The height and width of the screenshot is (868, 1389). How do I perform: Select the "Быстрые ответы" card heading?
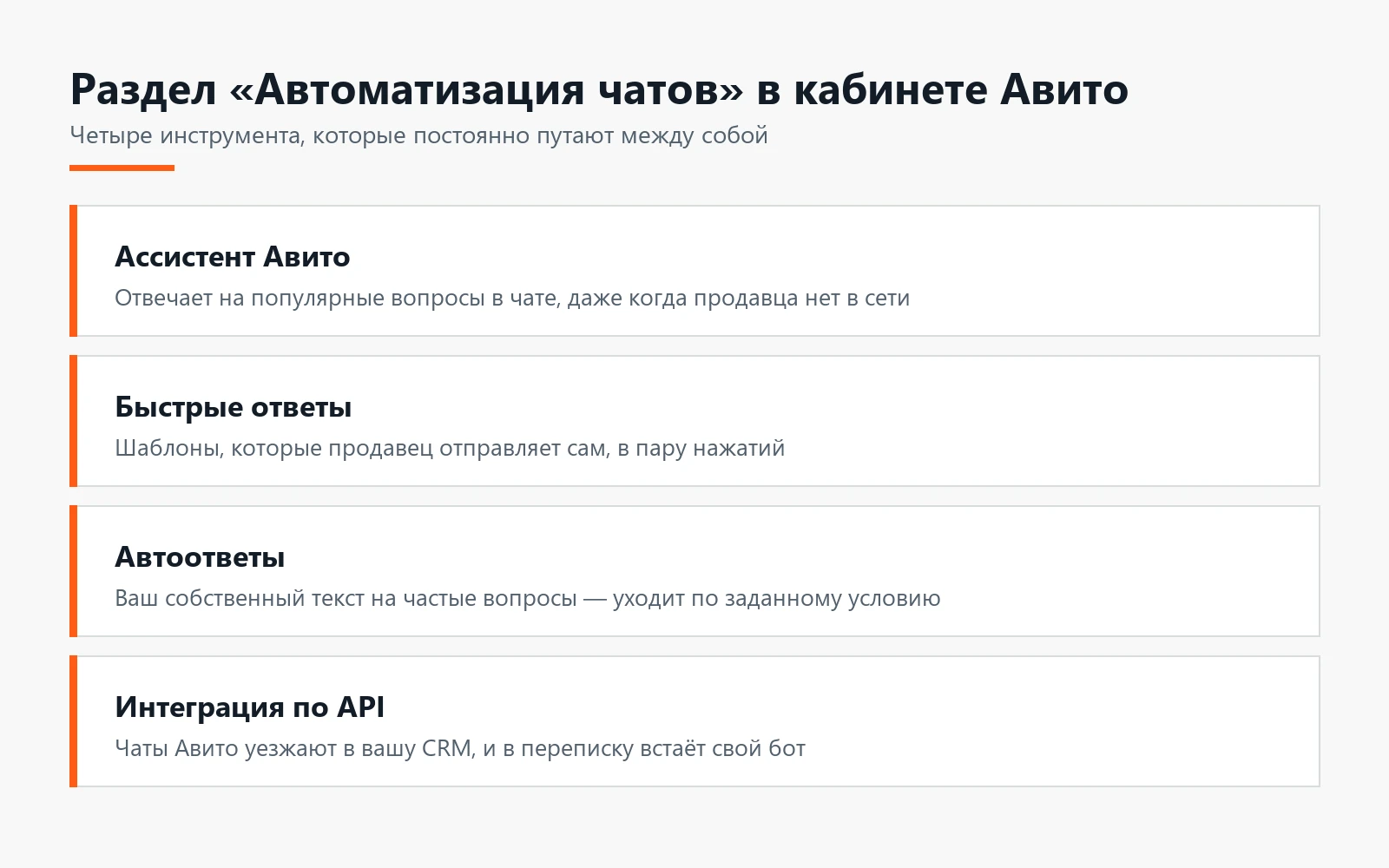click(234, 408)
